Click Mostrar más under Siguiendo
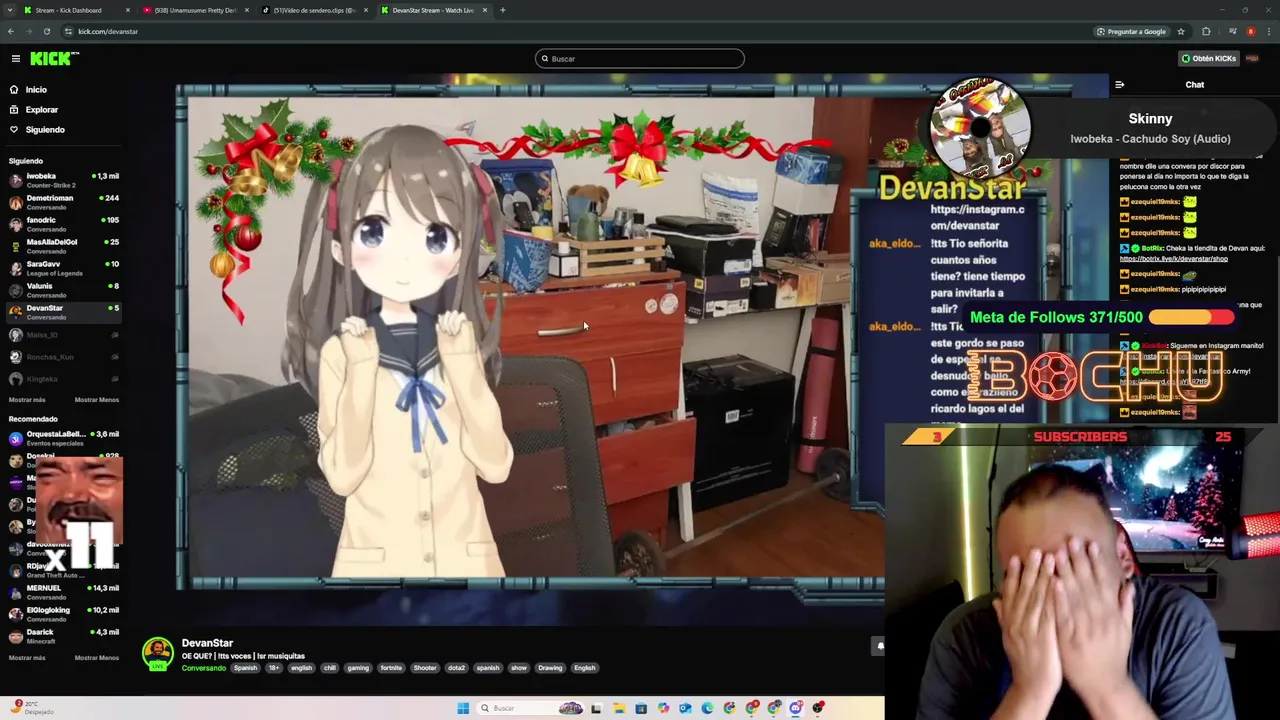 [27, 400]
